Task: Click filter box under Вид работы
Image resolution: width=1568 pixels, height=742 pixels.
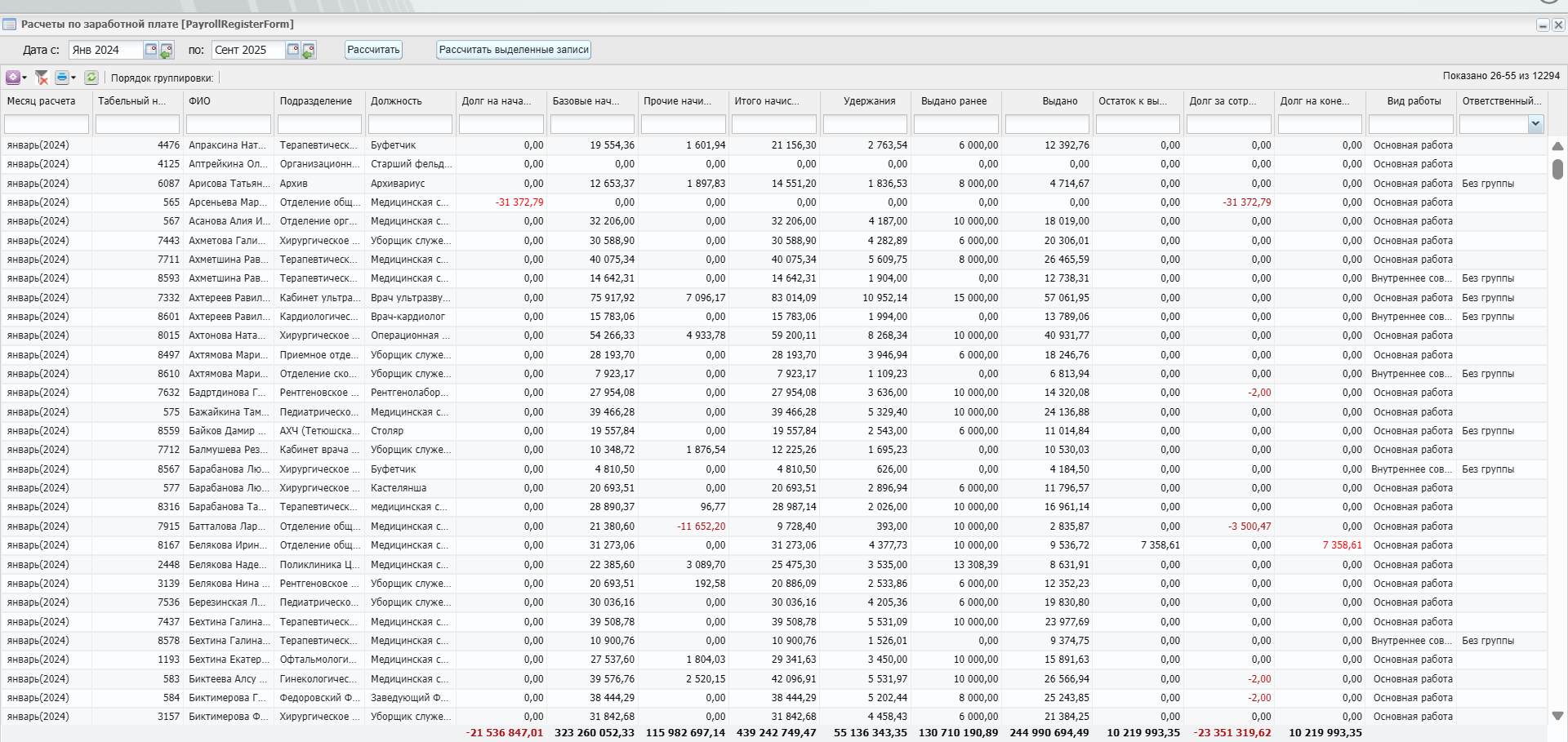Action: [1411, 124]
